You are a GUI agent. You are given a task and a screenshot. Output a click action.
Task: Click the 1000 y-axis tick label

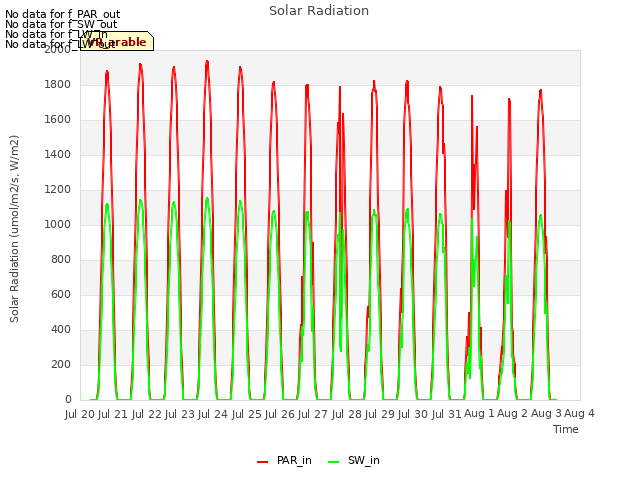(x=58, y=224)
